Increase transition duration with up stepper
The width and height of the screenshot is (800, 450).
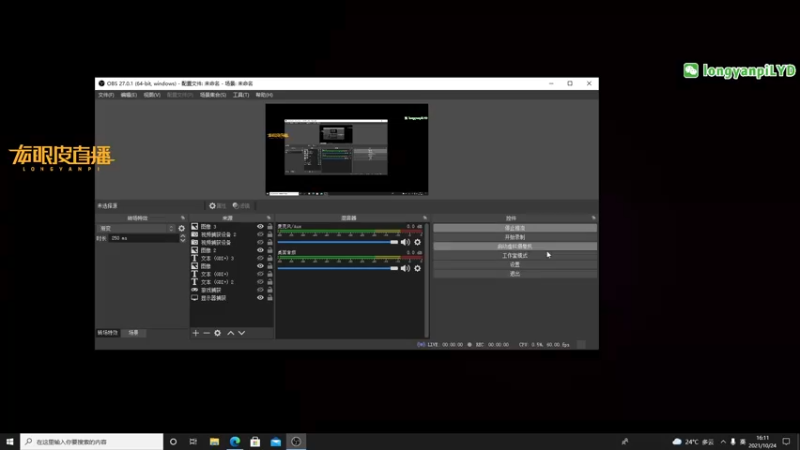(183, 236)
